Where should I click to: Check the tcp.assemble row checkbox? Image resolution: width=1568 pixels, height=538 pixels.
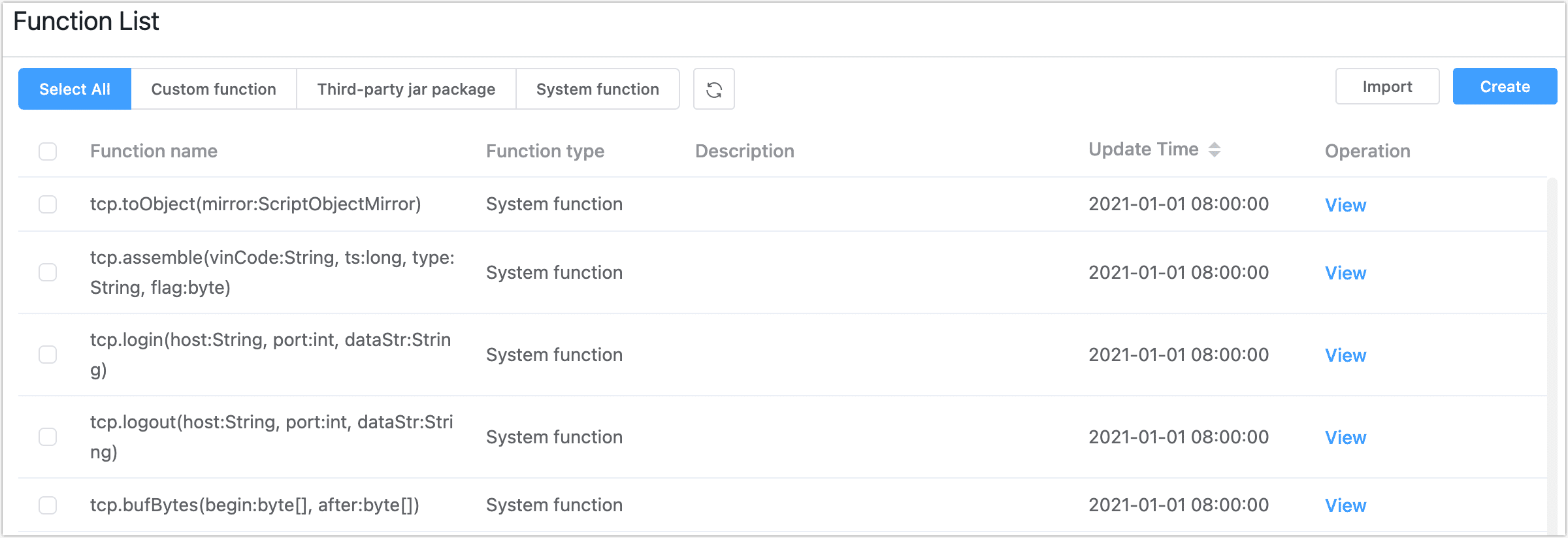click(x=48, y=272)
